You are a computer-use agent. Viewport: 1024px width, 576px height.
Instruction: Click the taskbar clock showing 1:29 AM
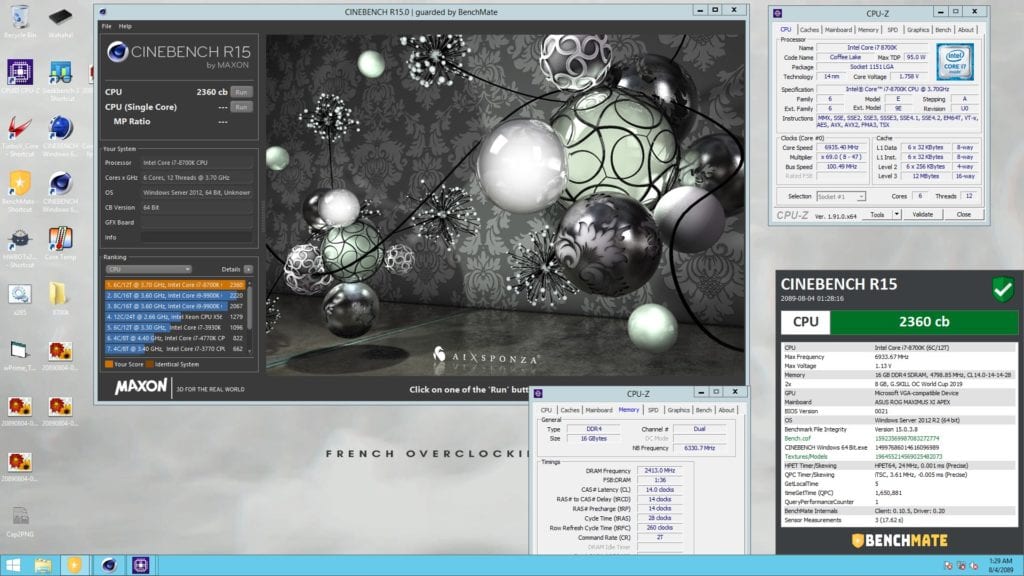1000,566
